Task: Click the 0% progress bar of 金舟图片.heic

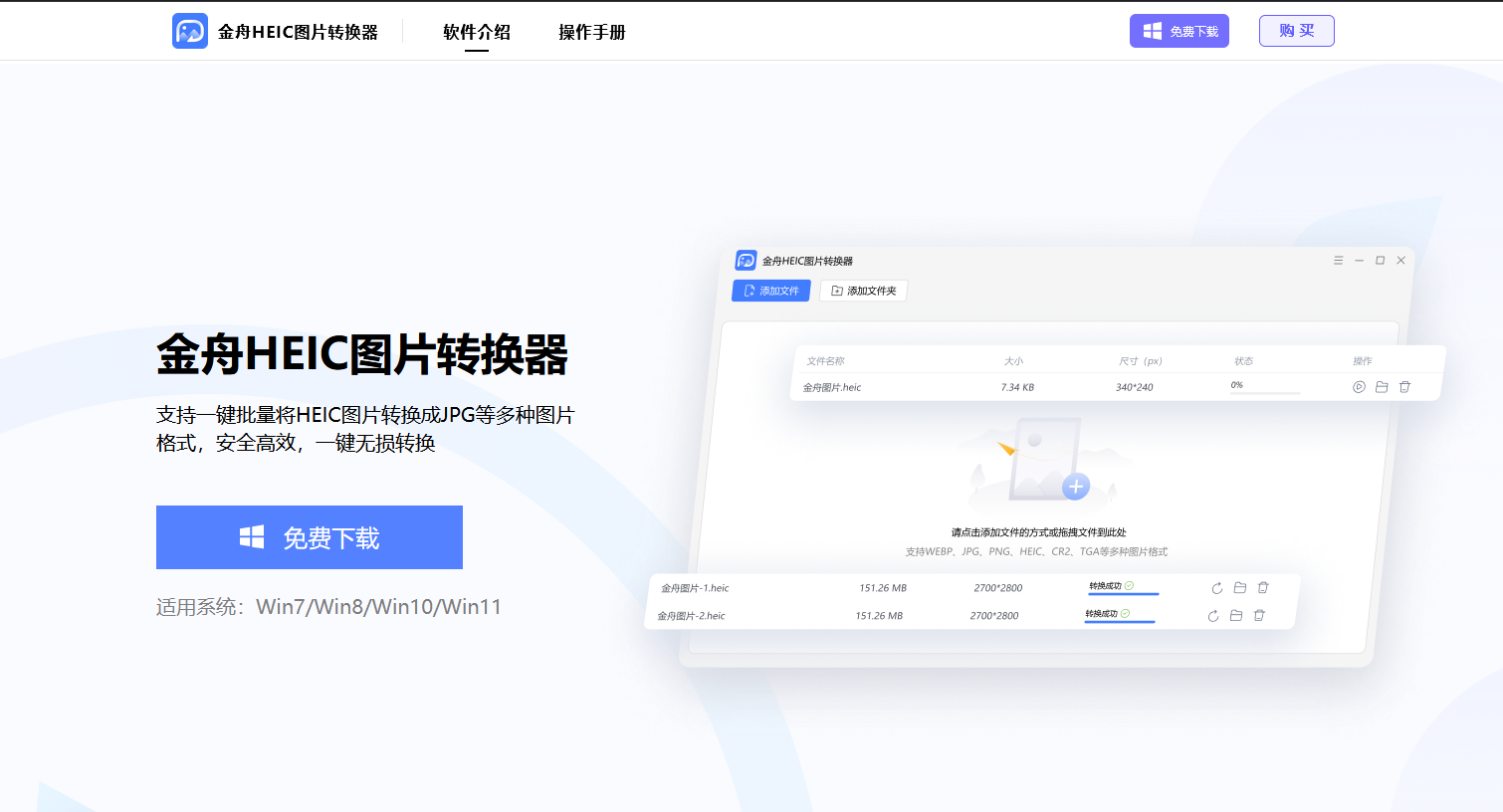Action: pos(1265,393)
